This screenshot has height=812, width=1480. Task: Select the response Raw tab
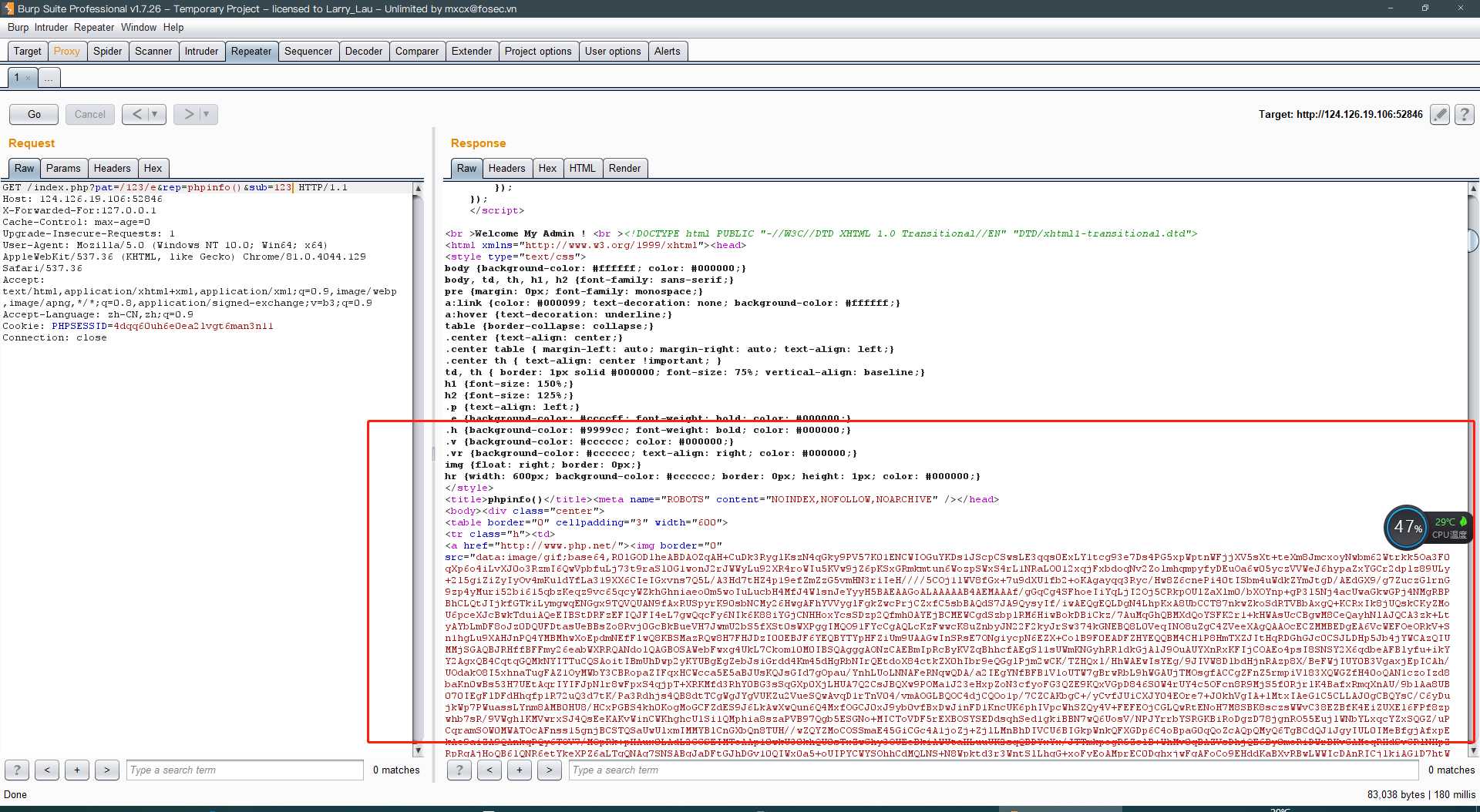tap(466, 169)
